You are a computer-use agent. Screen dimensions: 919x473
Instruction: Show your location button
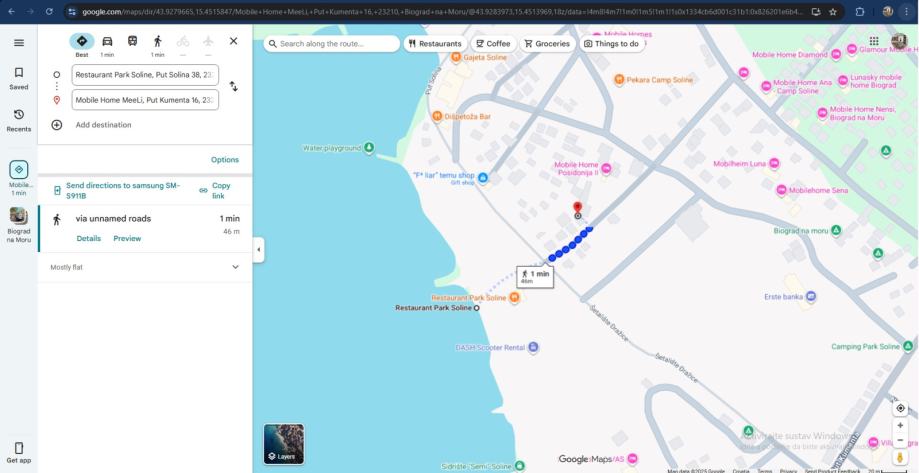click(x=901, y=408)
